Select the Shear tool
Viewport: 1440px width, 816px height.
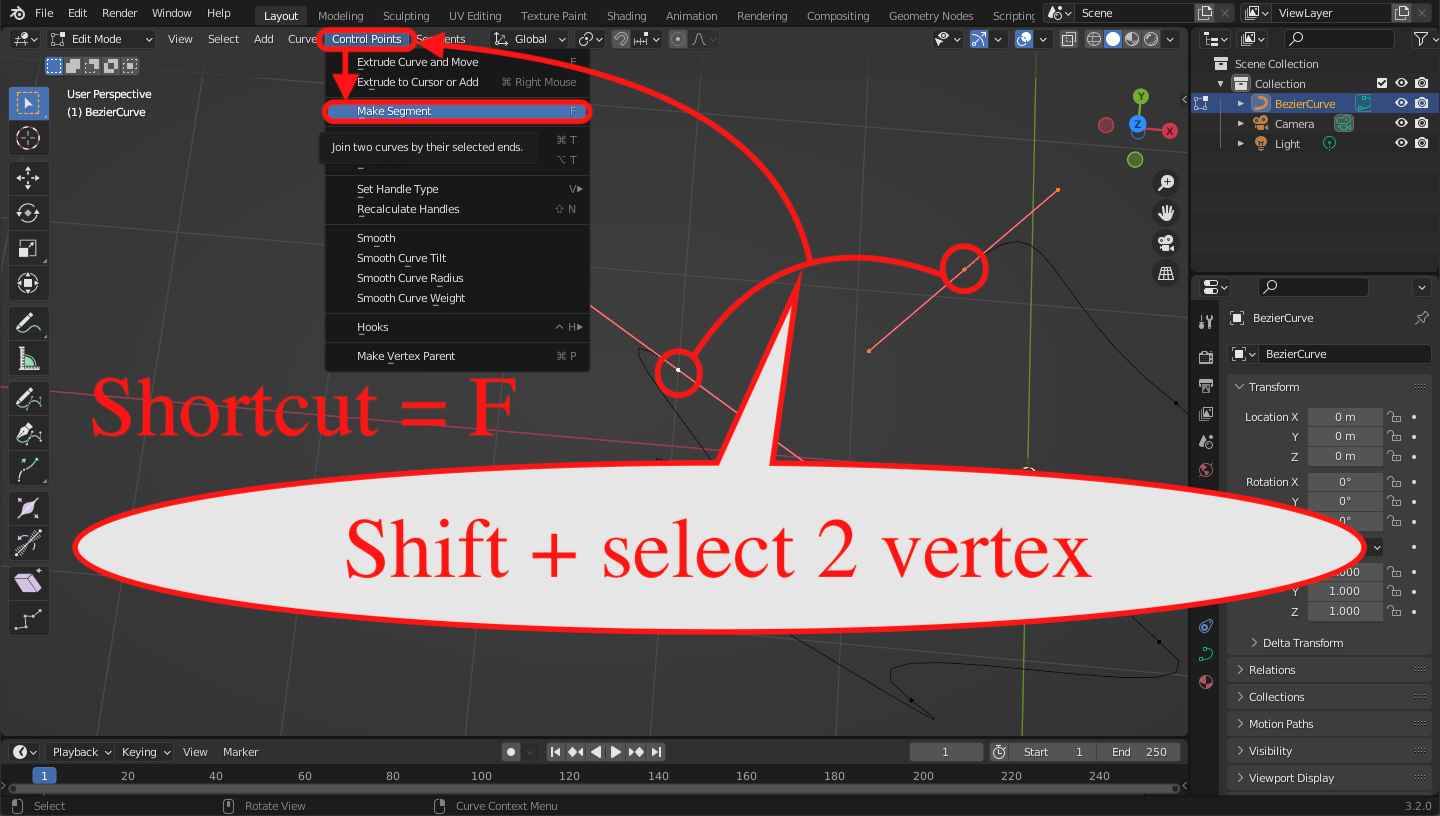[x=28, y=583]
